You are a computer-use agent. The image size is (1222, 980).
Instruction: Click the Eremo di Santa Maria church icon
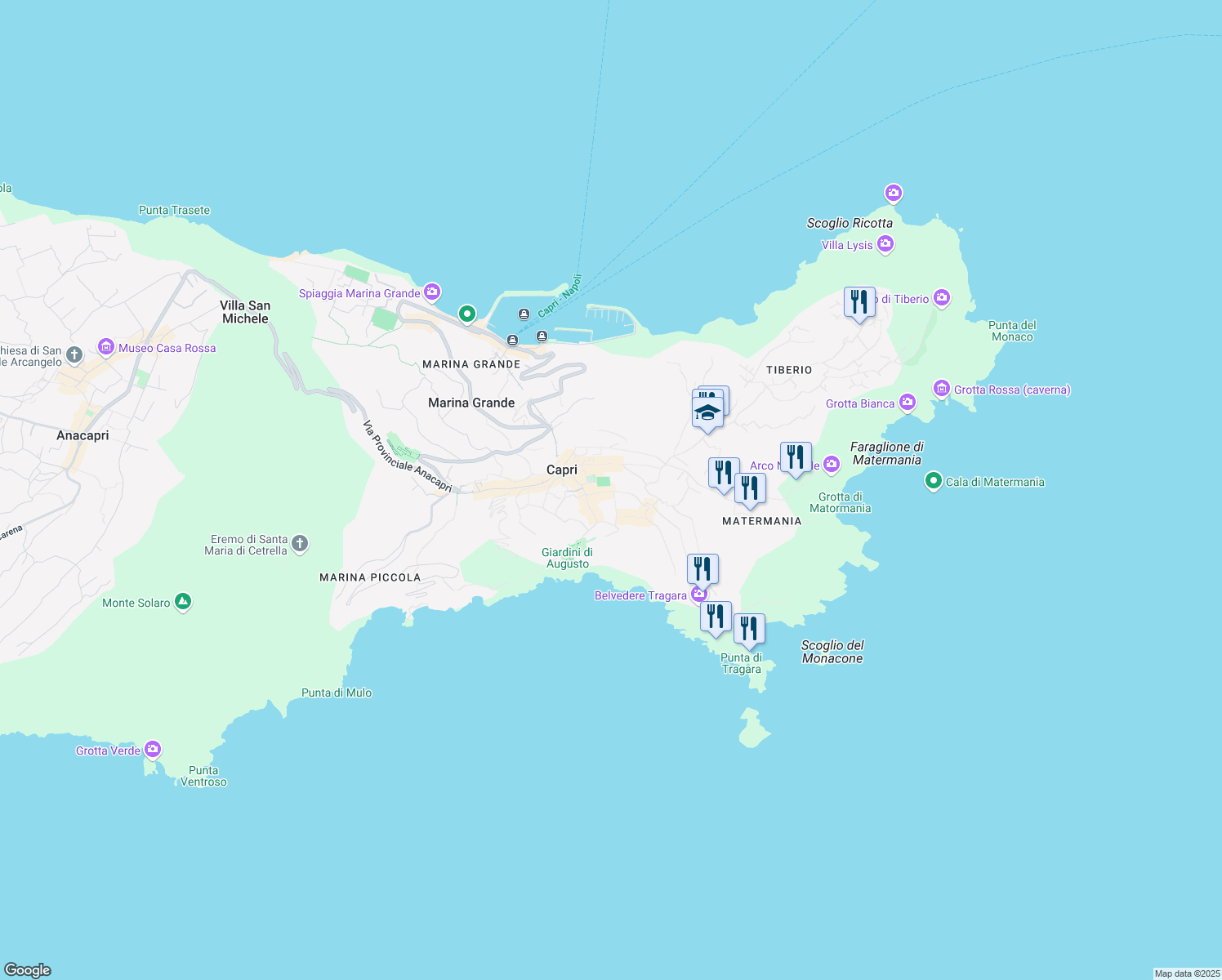[300, 543]
